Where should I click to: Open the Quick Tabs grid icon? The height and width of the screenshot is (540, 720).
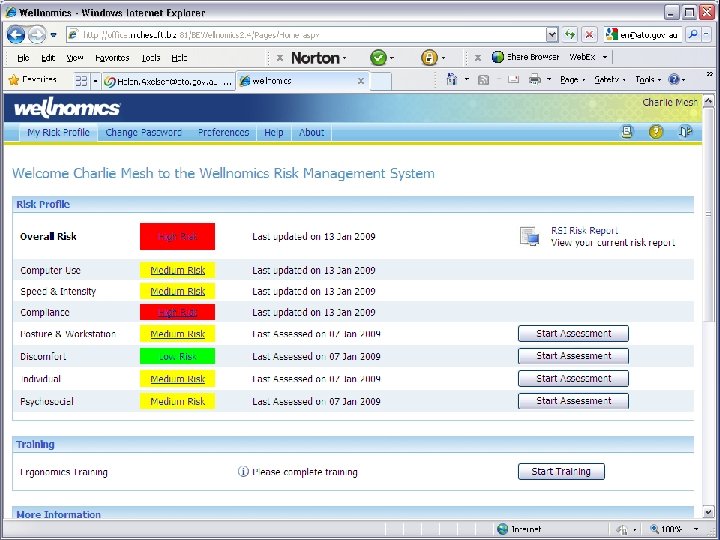point(81,81)
